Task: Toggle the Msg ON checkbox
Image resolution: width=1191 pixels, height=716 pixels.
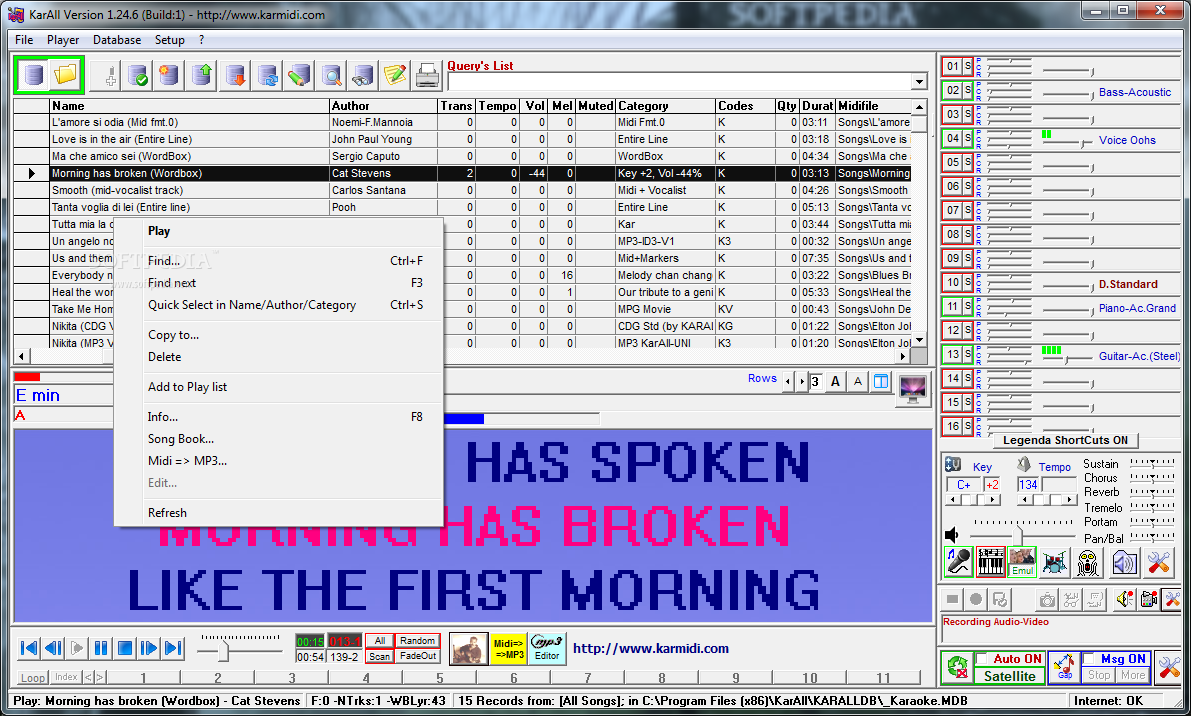Action: tap(1089, 658)
